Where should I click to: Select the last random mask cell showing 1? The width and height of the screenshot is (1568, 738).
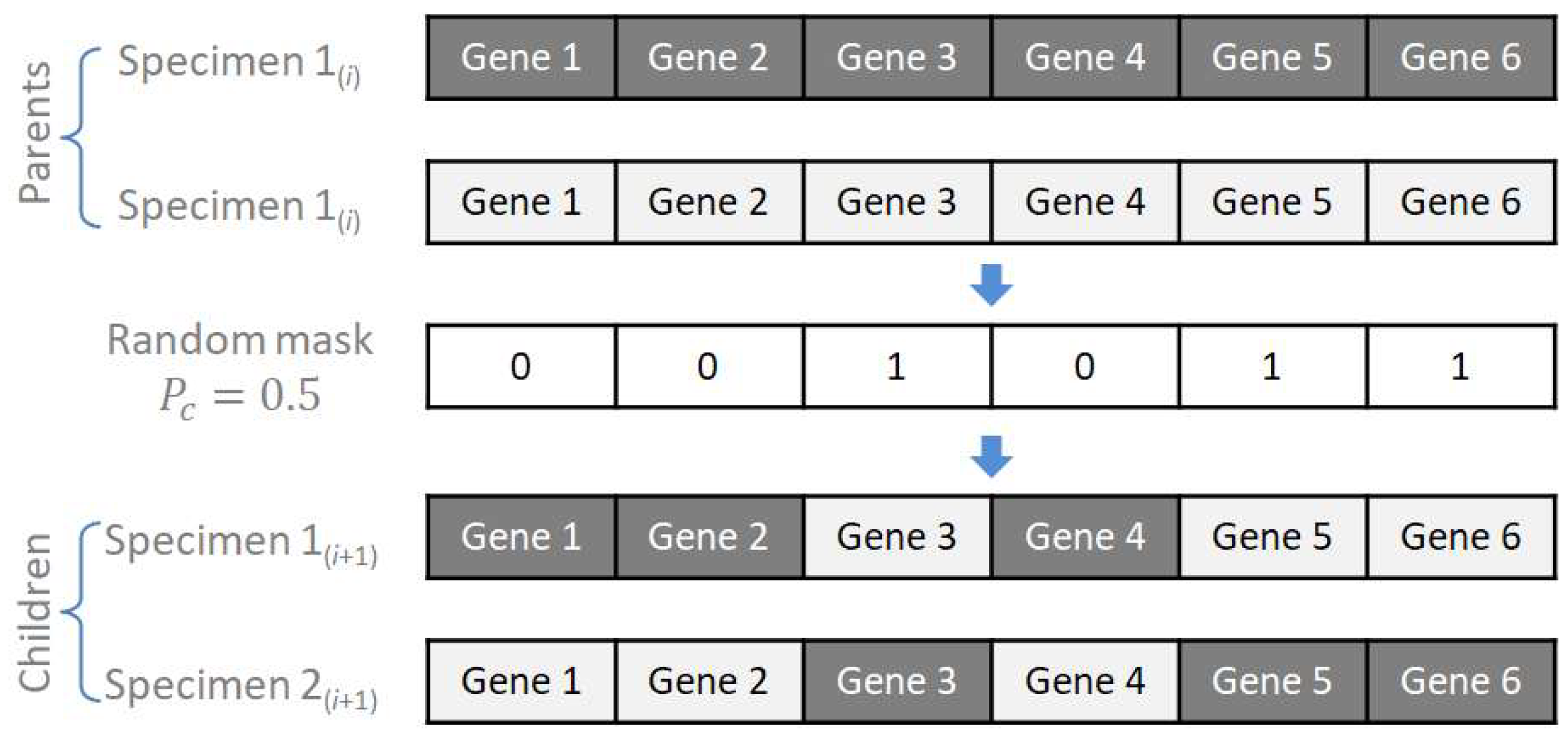point(1460,366)
